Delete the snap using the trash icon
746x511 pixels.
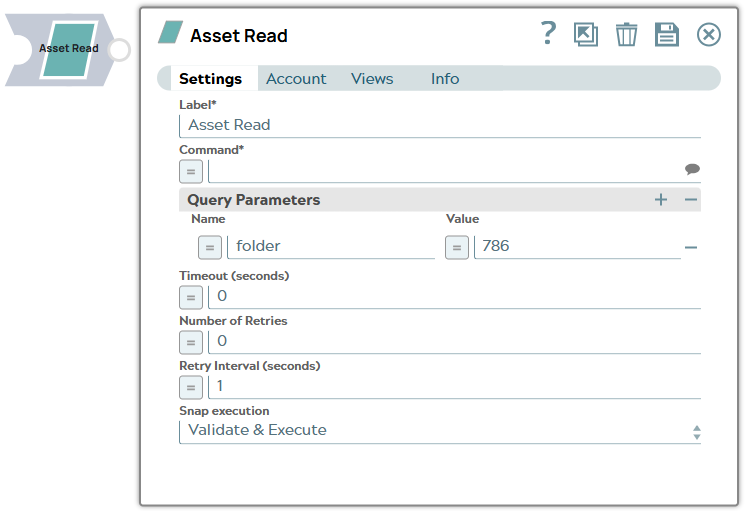(626, 34)
